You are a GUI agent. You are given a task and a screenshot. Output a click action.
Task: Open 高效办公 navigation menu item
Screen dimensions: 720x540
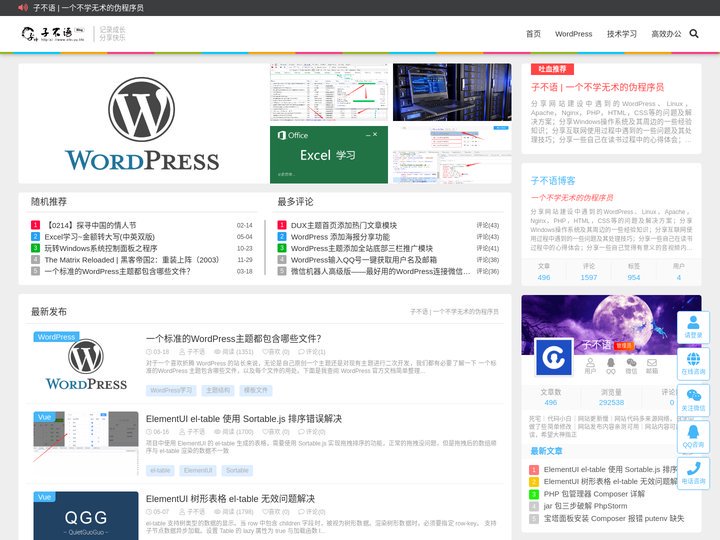point(666,34)
